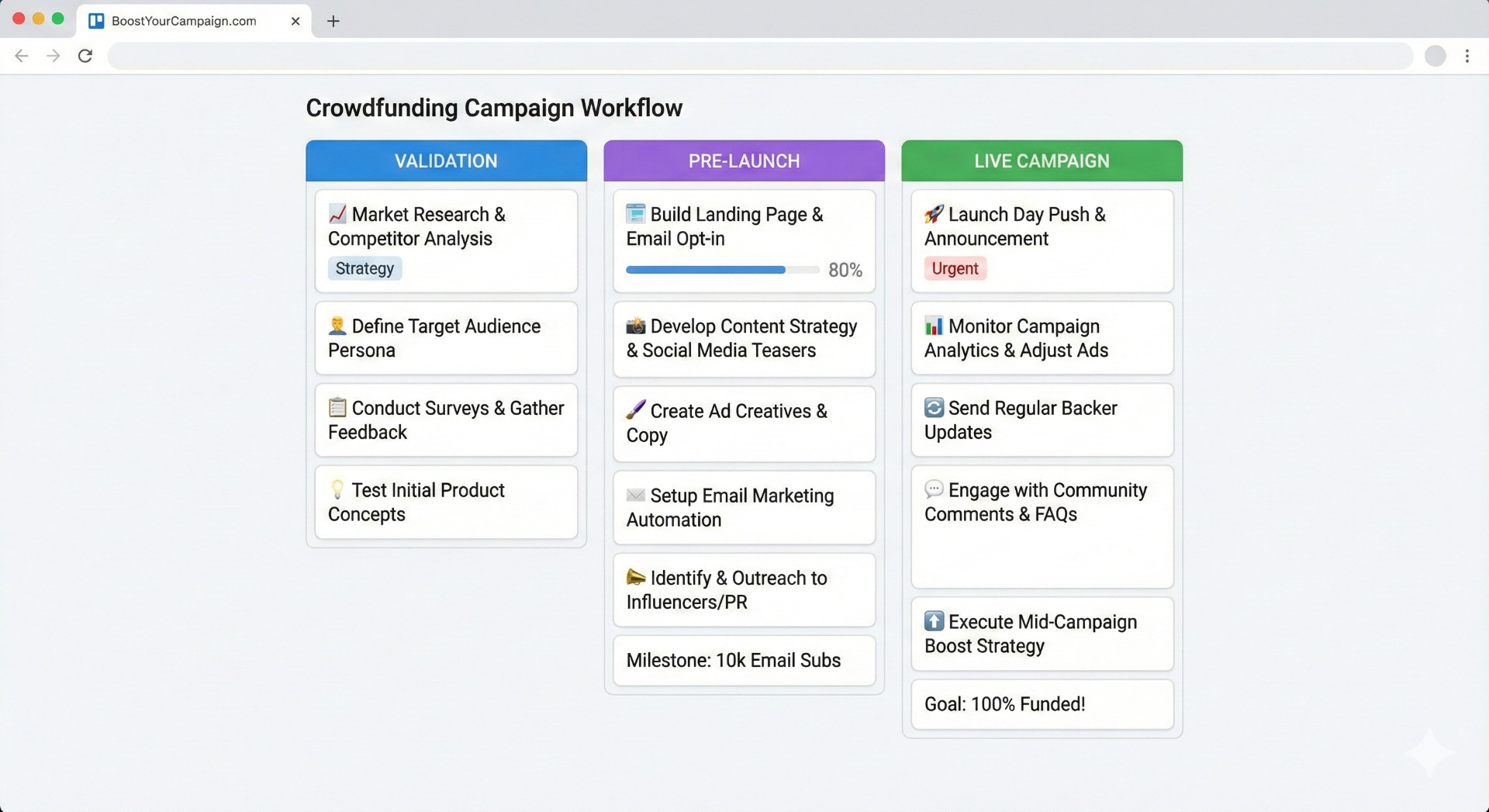The image size is (1489, 812).
Task: Select the rocket icon on Launch Day Push card
Action: point(935,214)
